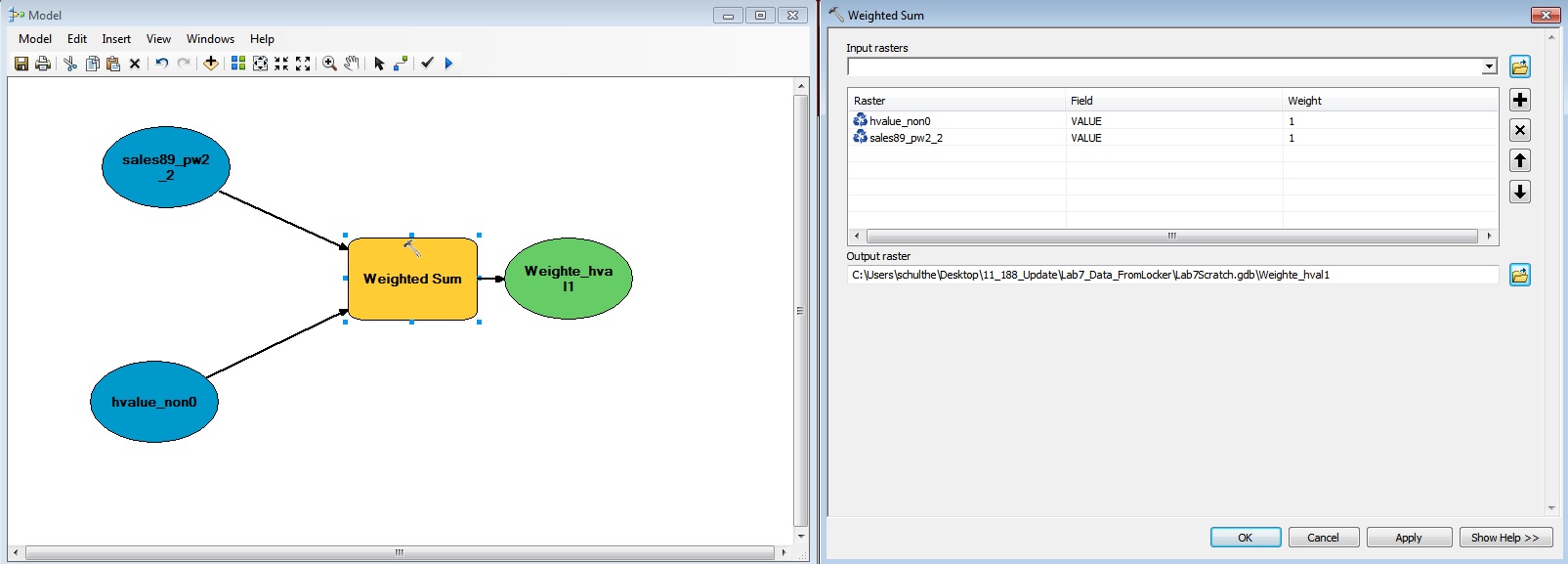
Task: Click the Fixed Zoom Out icon
Action: [x=303, y=64]
